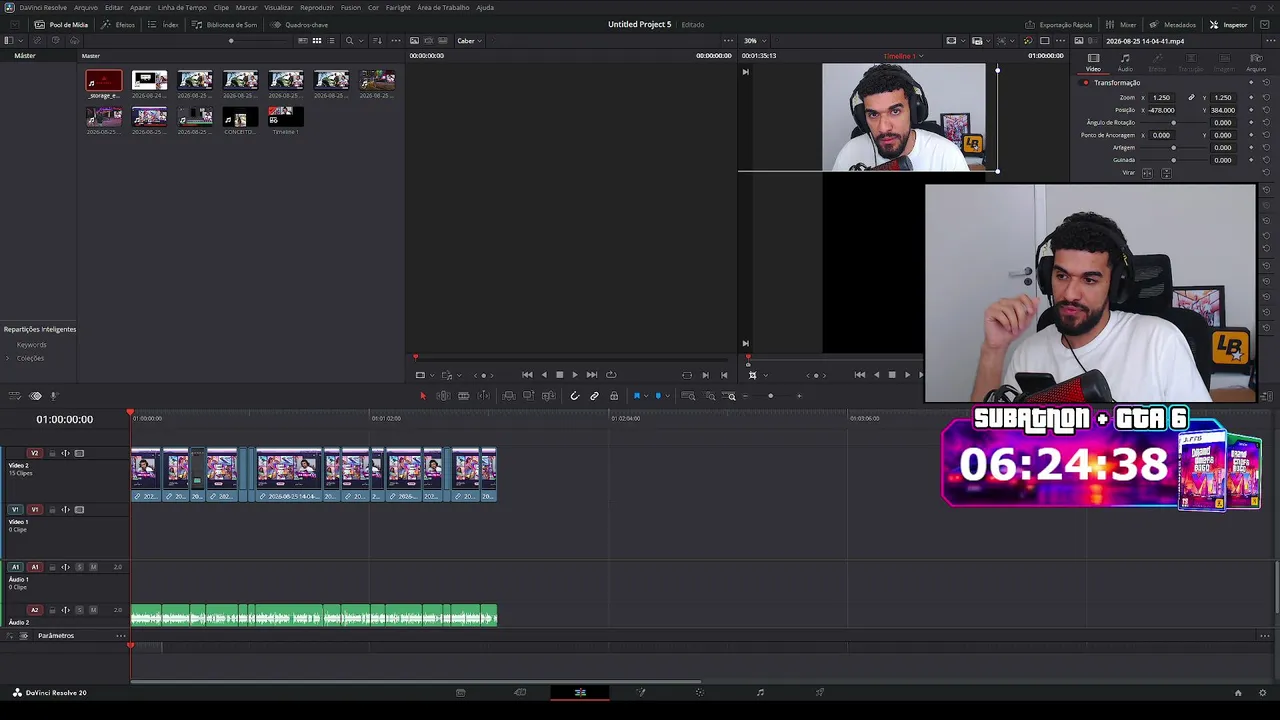
Task: Open the Fusion page icon
Action: 641,692
